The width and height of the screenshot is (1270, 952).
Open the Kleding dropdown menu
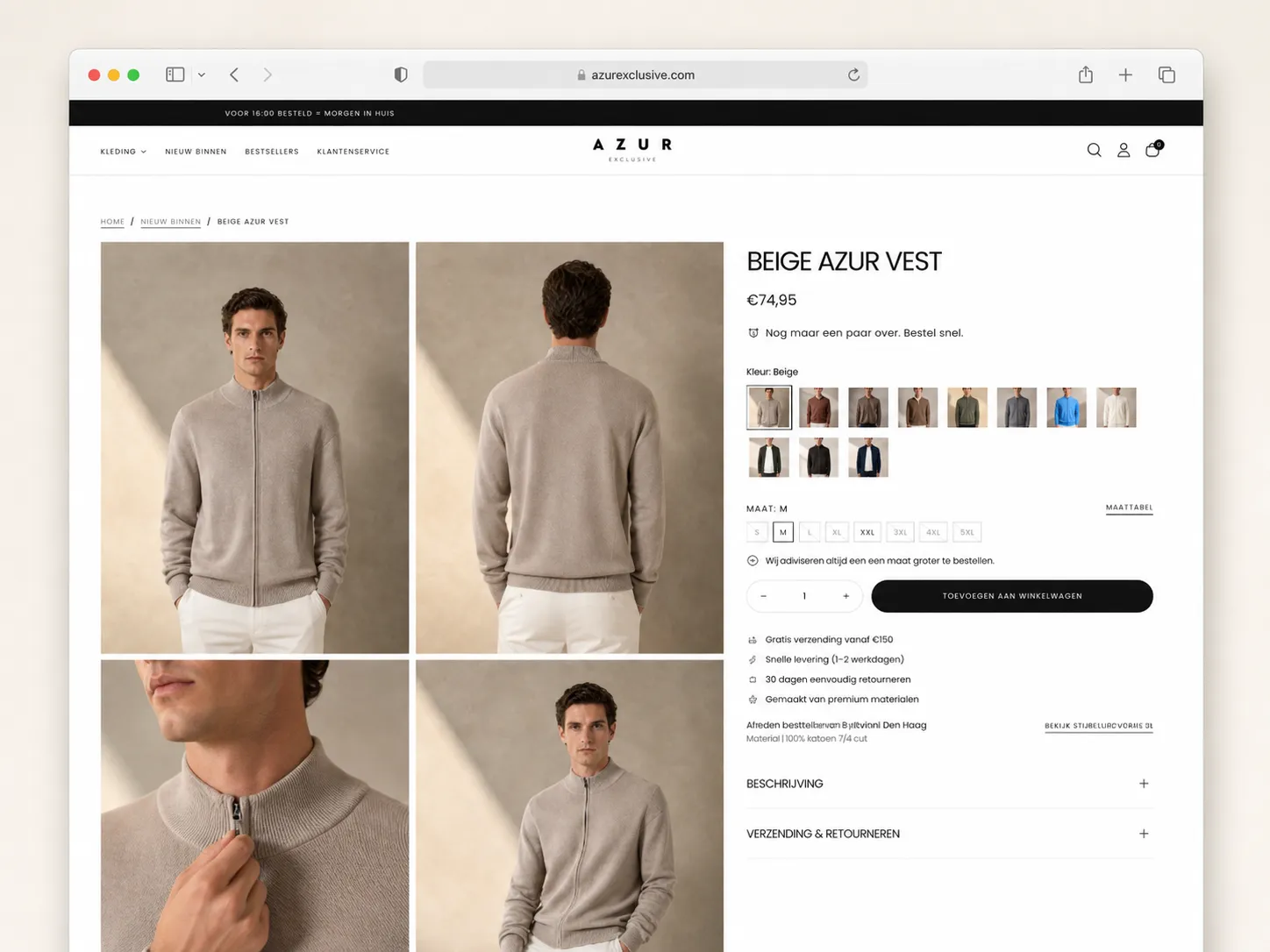pos(123,152)
